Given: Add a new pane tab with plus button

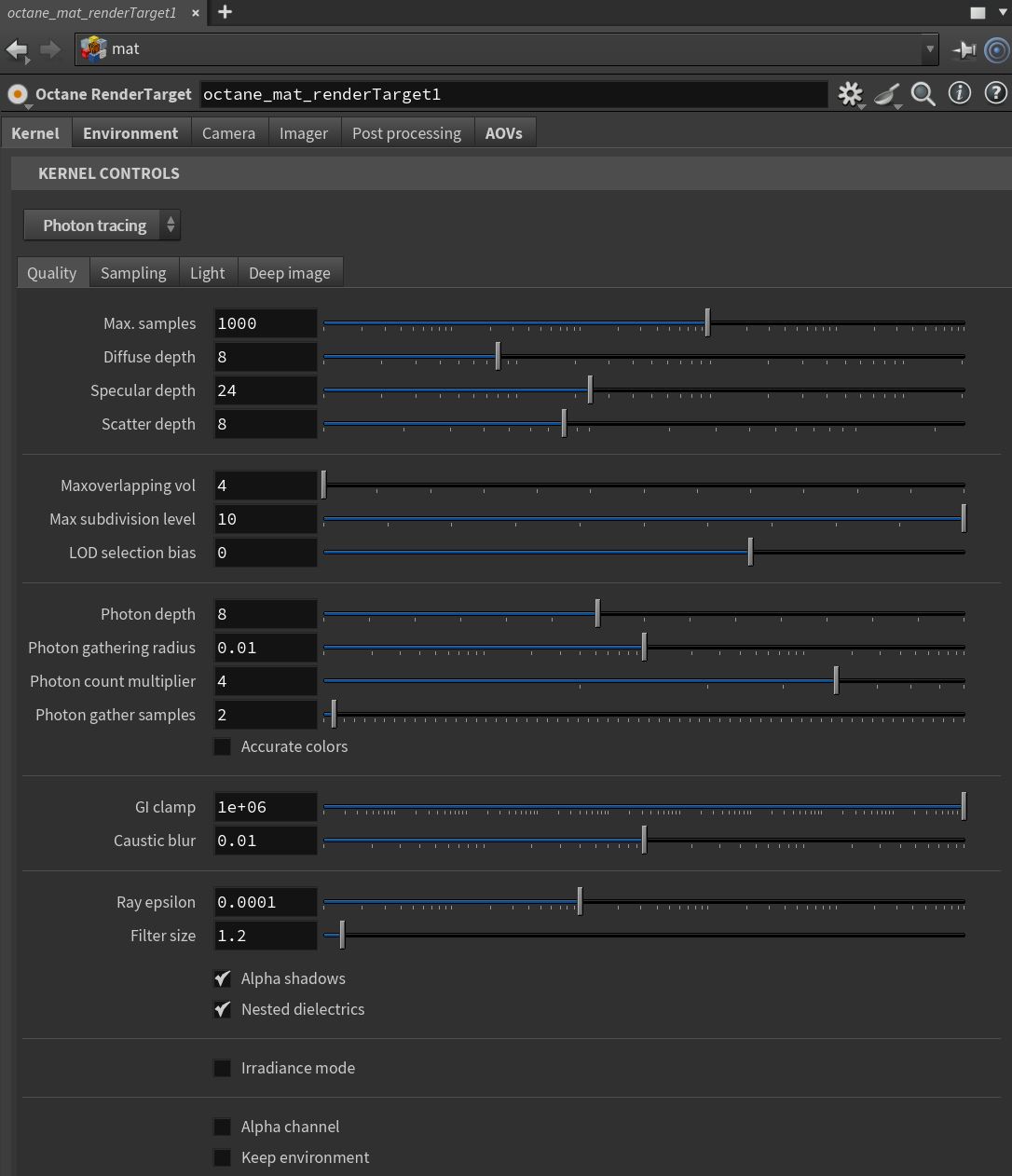Looking at the screenshot, I should click(225, 12).
